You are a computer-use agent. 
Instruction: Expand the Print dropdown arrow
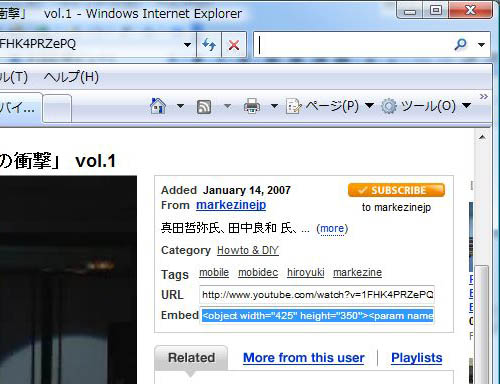coord(274,106)
